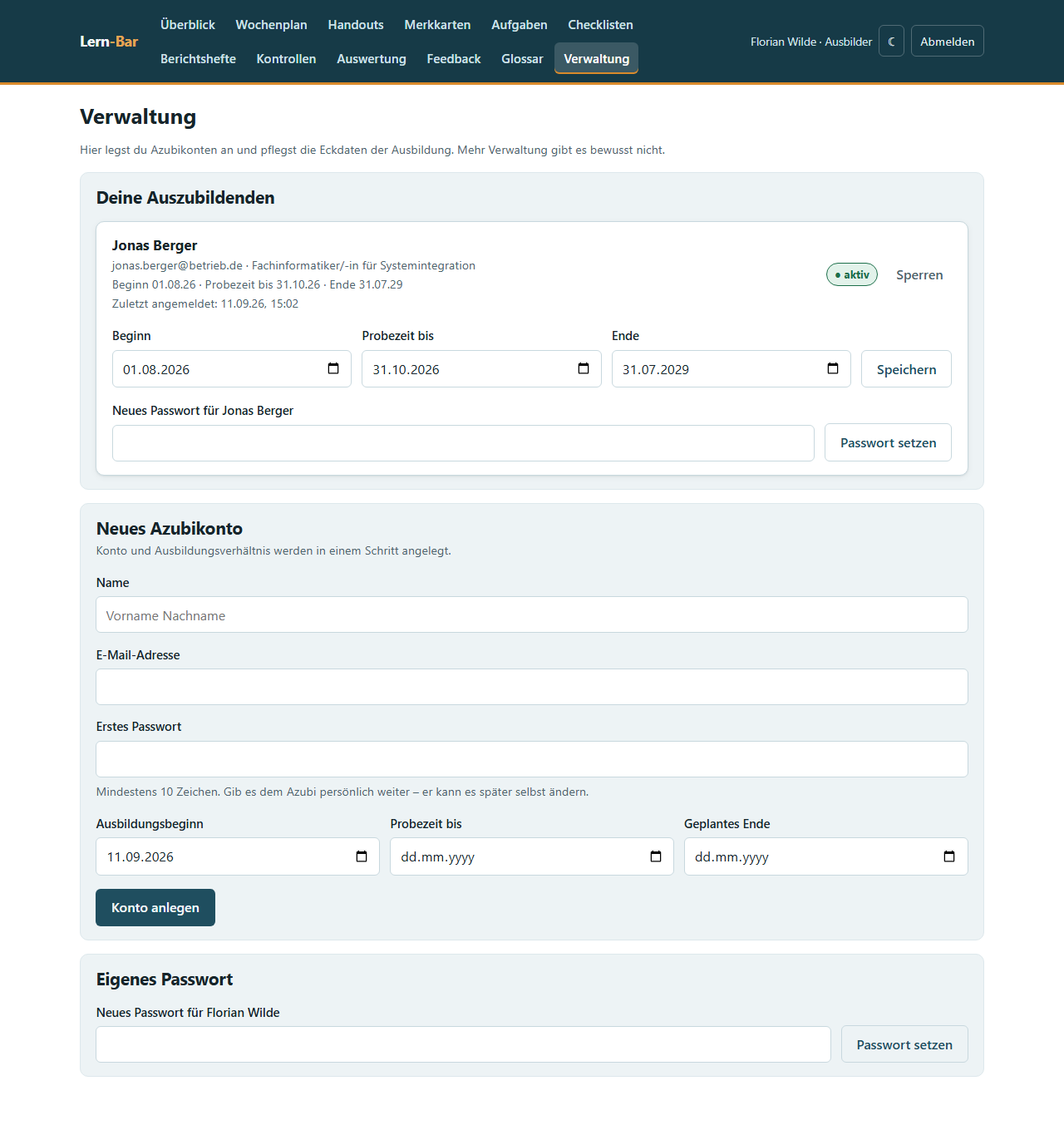Switch to the Wochenplan tab
Image resolution: width=1064 pixels, height=1130 pixels.
coord(271,25)
